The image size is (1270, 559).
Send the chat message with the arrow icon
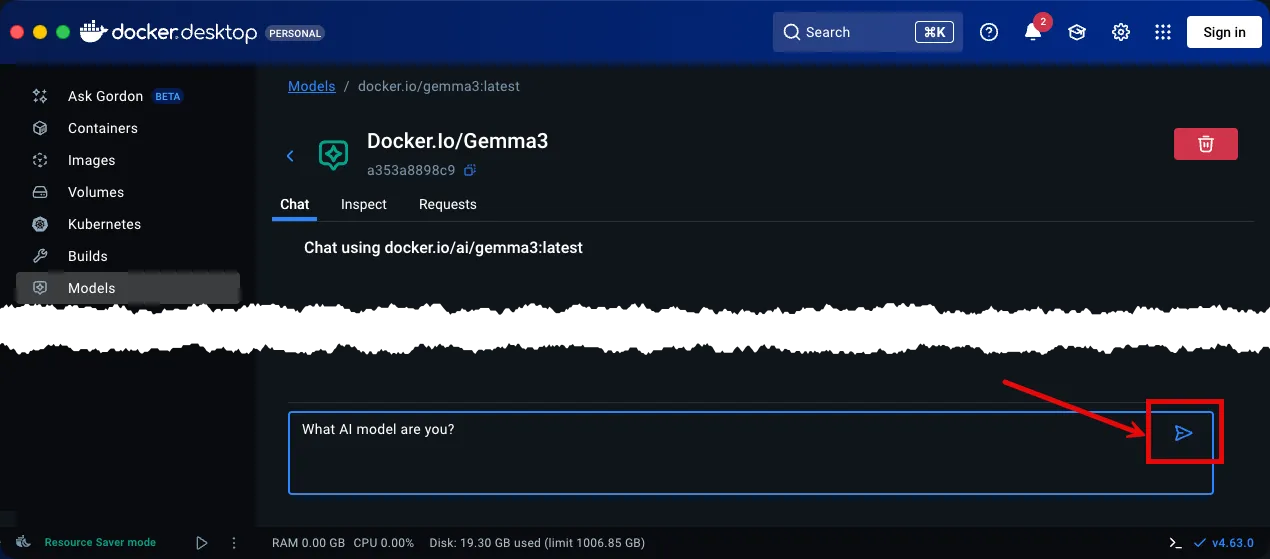[x=1183, y=433]
